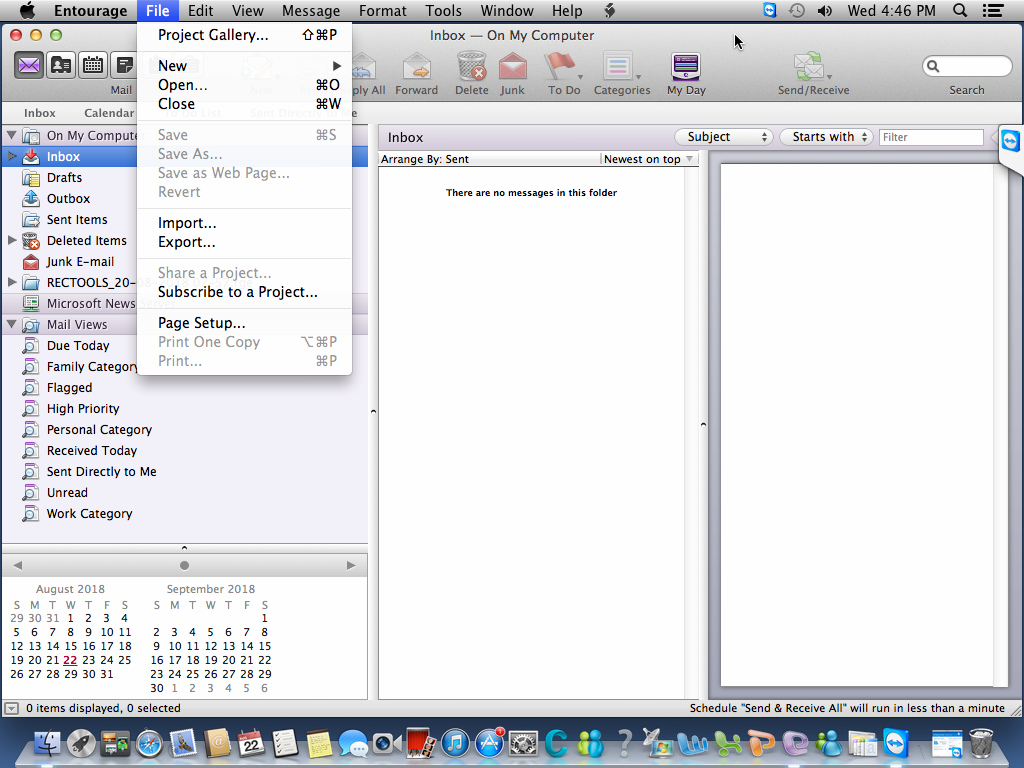Viewport: 1024px width, 768px height.
Task: Open the Edit menu
Action: coord(200,10)
